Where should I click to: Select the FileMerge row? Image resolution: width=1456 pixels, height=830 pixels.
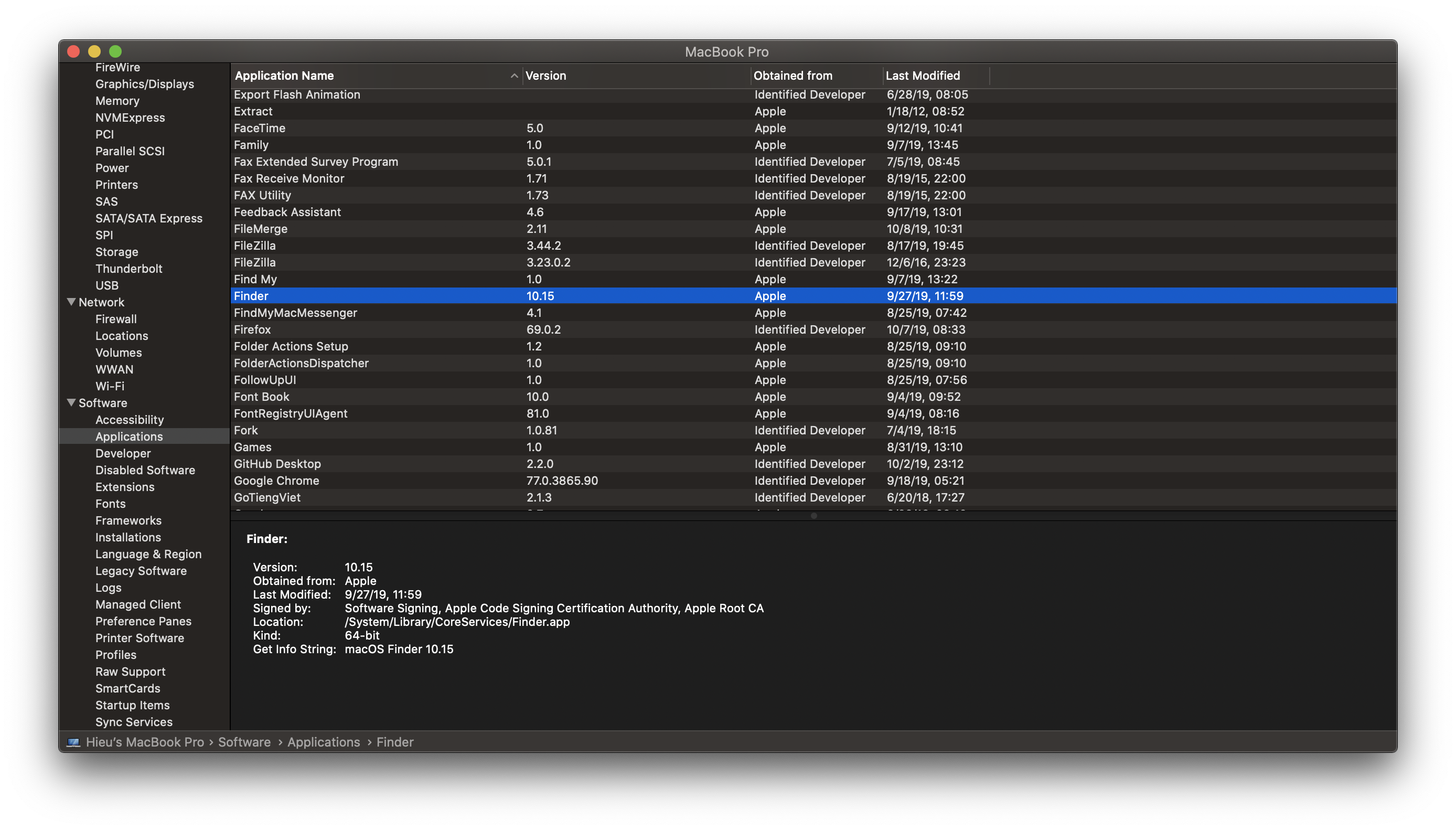click(813, 229)
